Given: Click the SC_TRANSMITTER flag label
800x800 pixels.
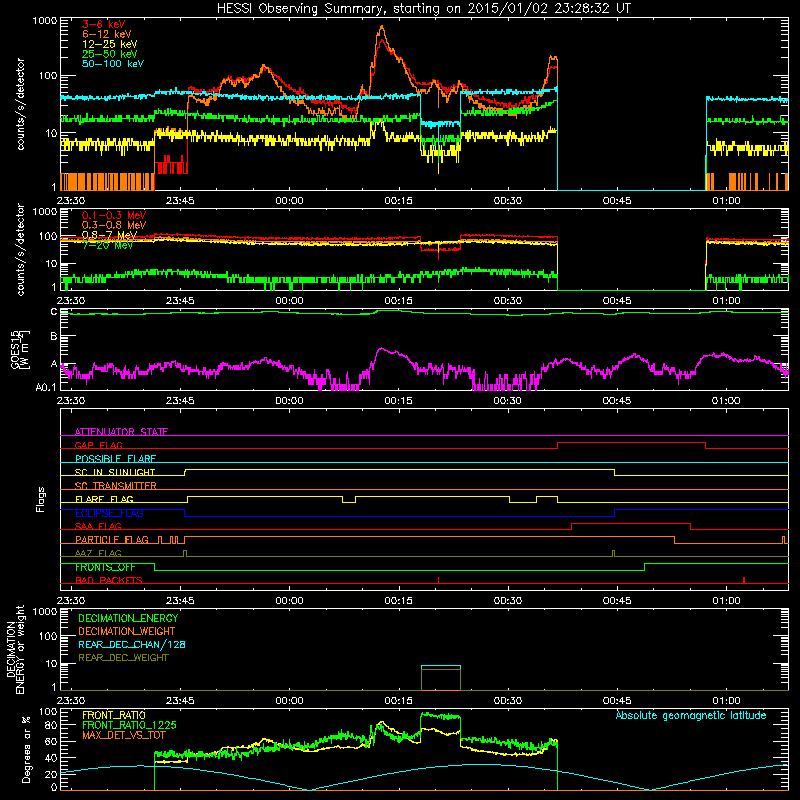Looking at the screenshot, I should coord(116,486).
